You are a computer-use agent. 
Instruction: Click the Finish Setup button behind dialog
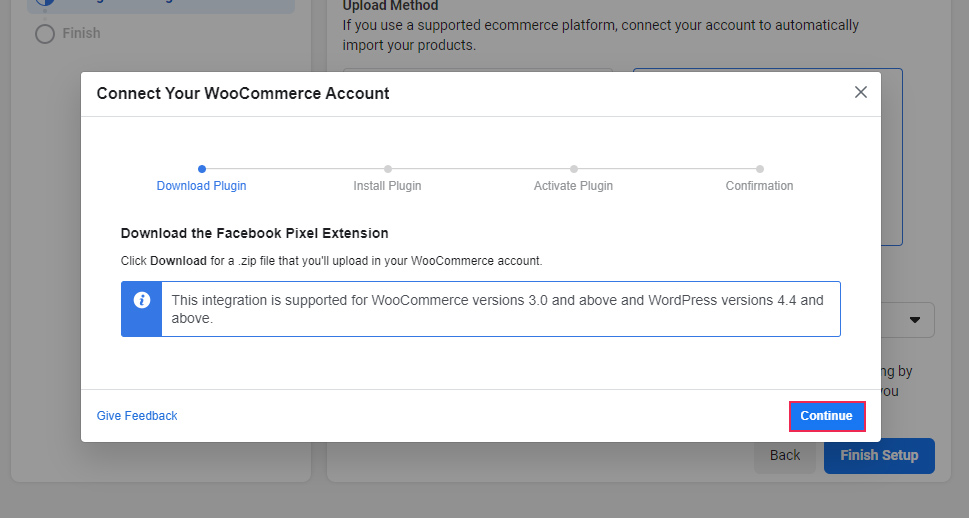pos(879,456)
